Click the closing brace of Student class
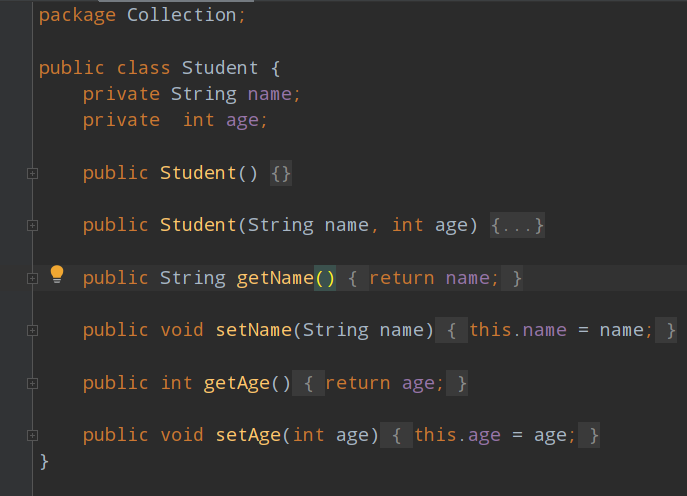 (44, 461)
